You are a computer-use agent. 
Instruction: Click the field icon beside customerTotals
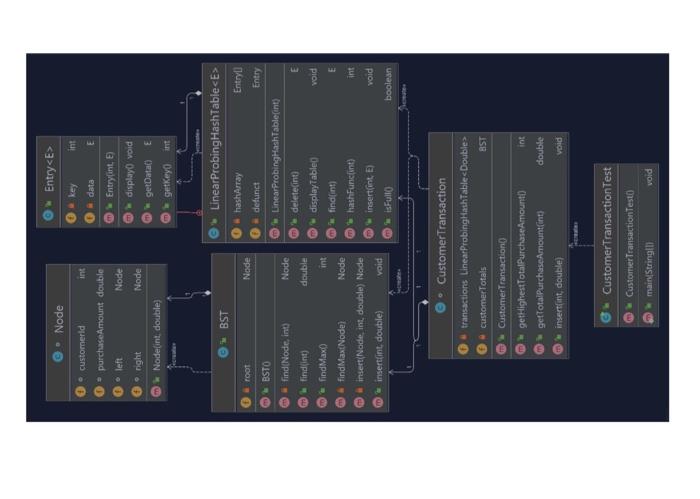point(482,349)
